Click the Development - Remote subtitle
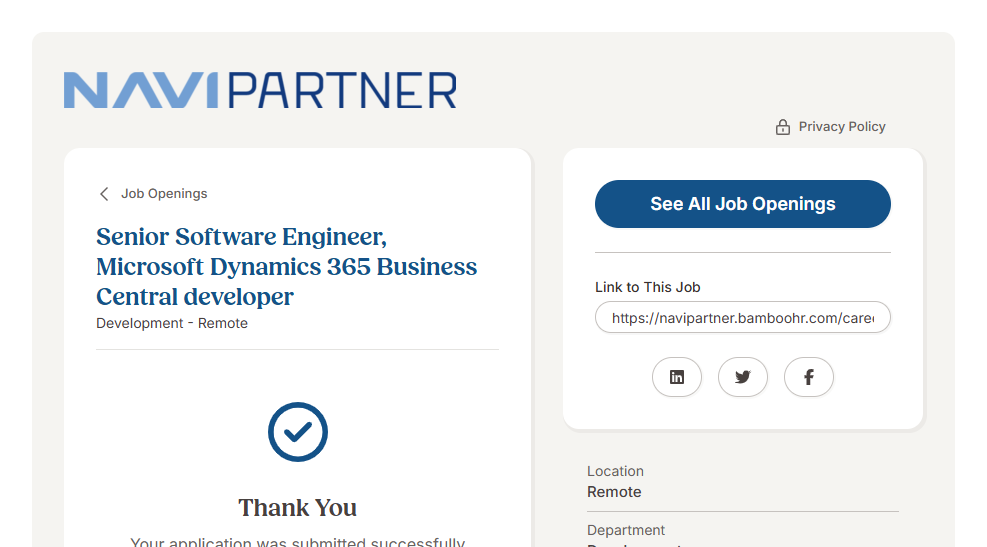 click(x=172, y=324)
